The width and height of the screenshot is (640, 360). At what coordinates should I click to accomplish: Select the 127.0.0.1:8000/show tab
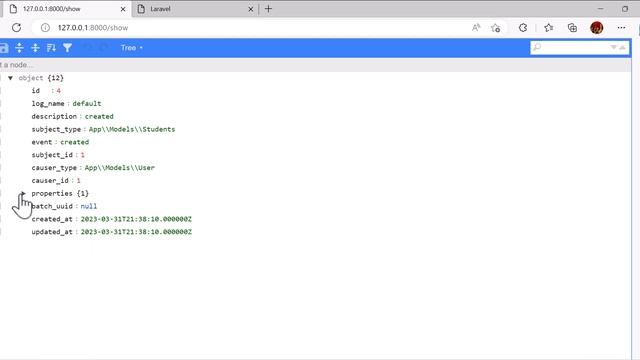coord(67,9)
